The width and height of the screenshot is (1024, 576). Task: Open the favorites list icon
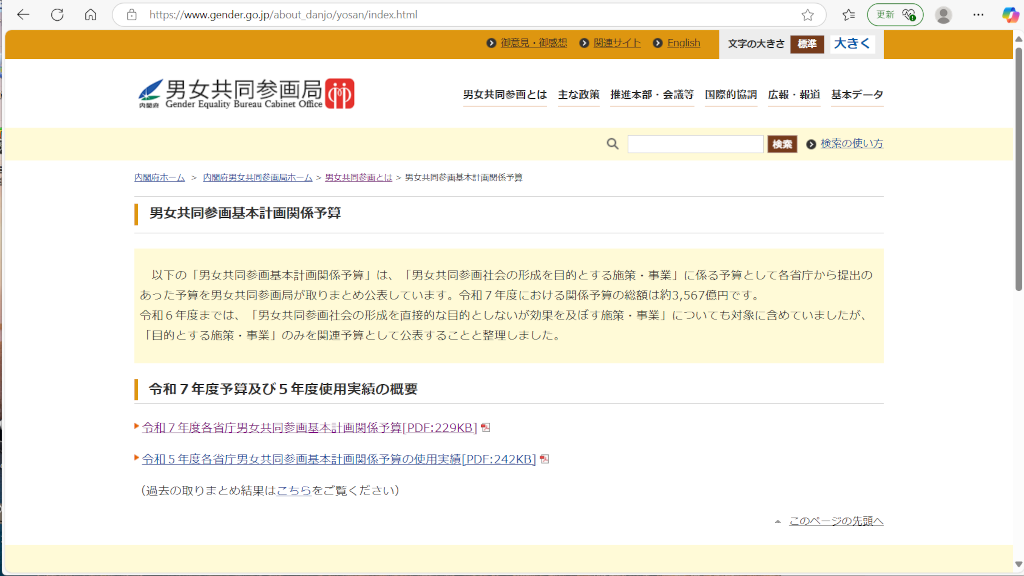click(848, 15)
